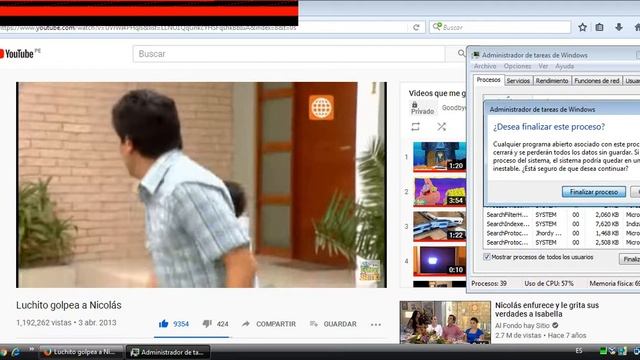640x360 pixels.
Task: Click Finalizar proceso button in the dialog
Action: 594,192
